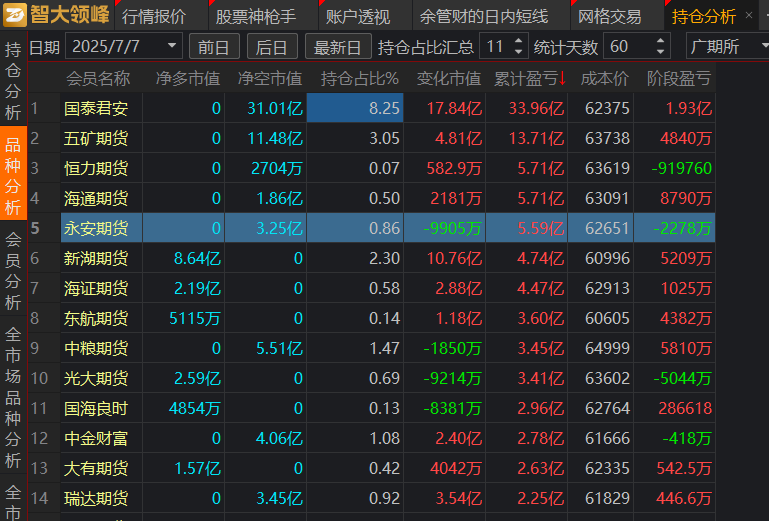Increase 统计天数 with the up arrow

click(x=661, y=41)
